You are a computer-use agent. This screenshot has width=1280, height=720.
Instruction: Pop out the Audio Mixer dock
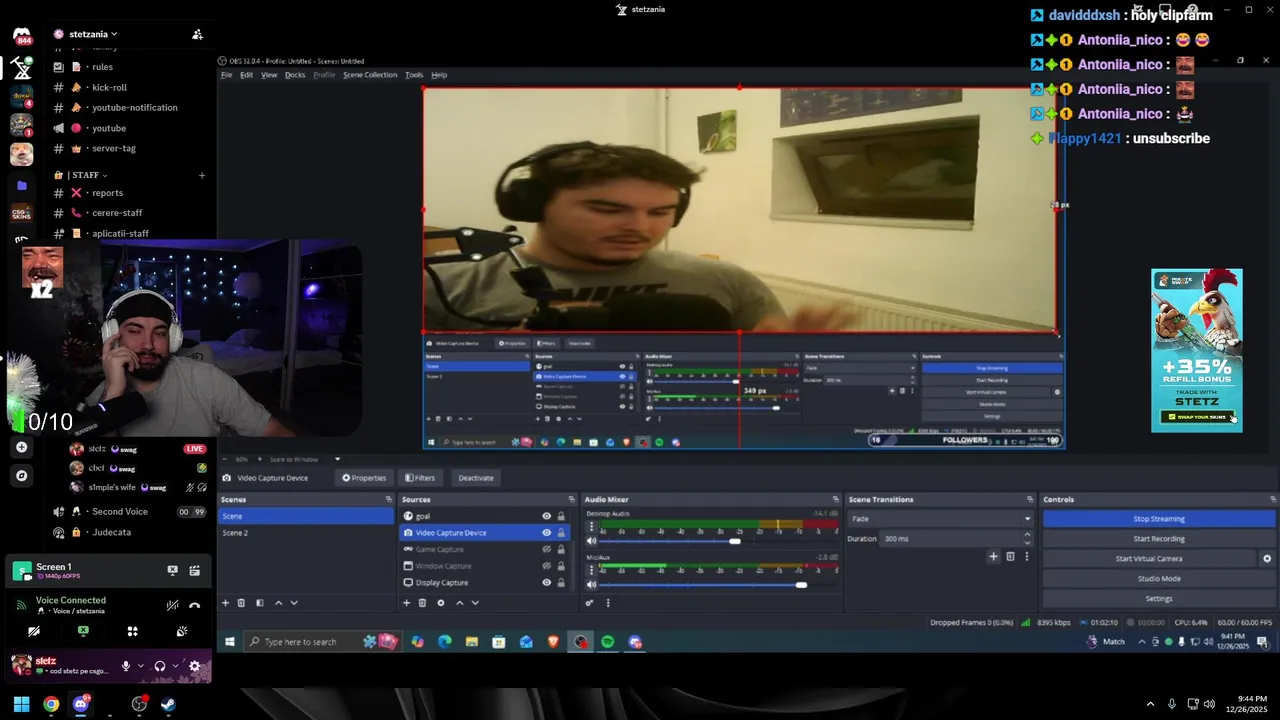(835, 499)
